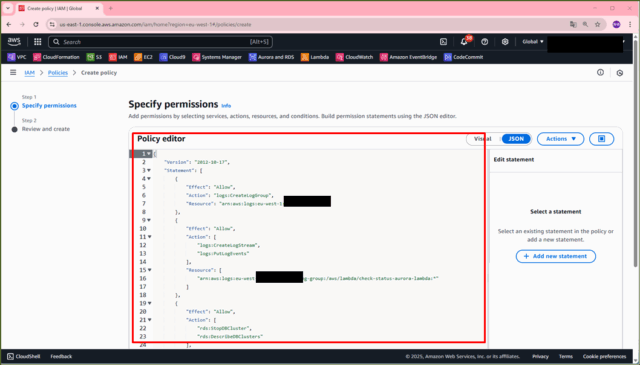640x365 pixels.
Task: Toggle the policy editor full-screen button
Action: click(x=602, y=139)
